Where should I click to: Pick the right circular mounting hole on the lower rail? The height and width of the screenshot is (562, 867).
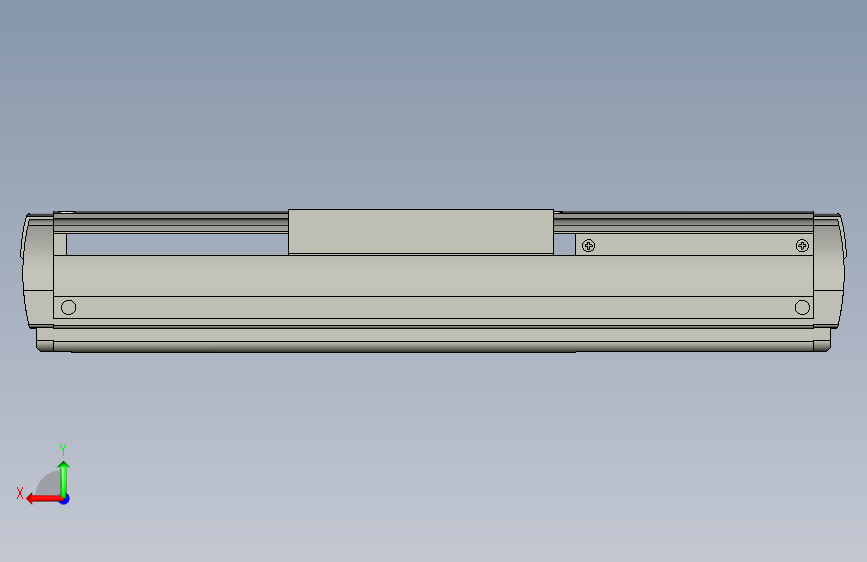[x=802, y=308]
